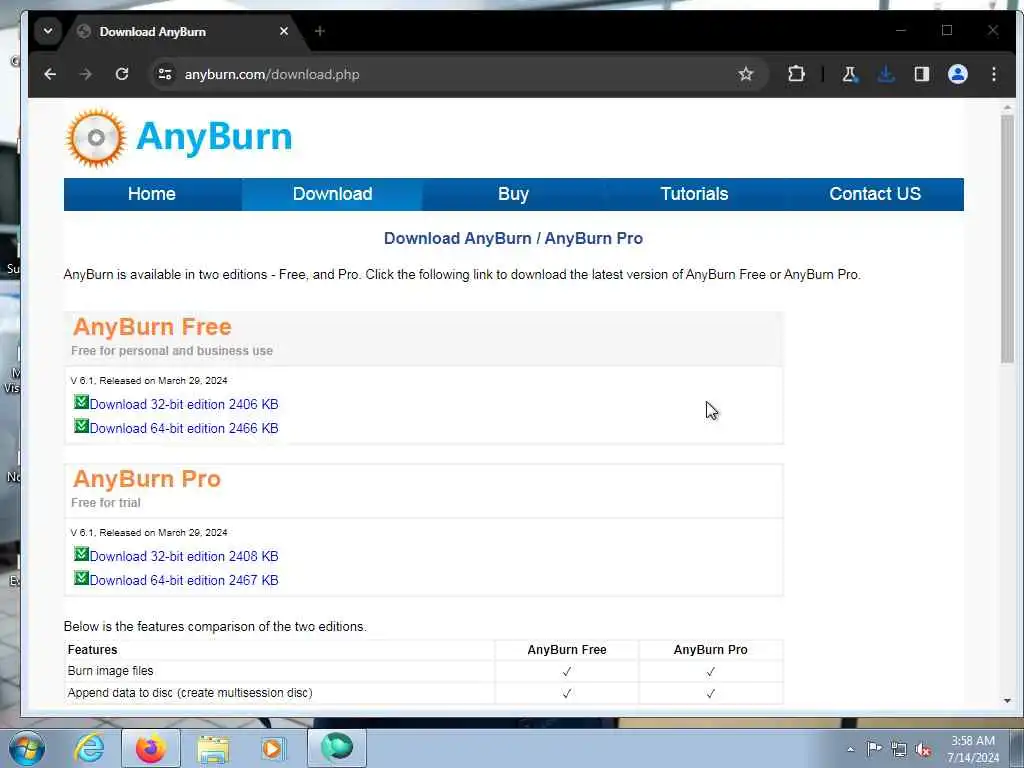Open a new browser tab
Viewport: 1024px width, 768px height.
[319, 31]
